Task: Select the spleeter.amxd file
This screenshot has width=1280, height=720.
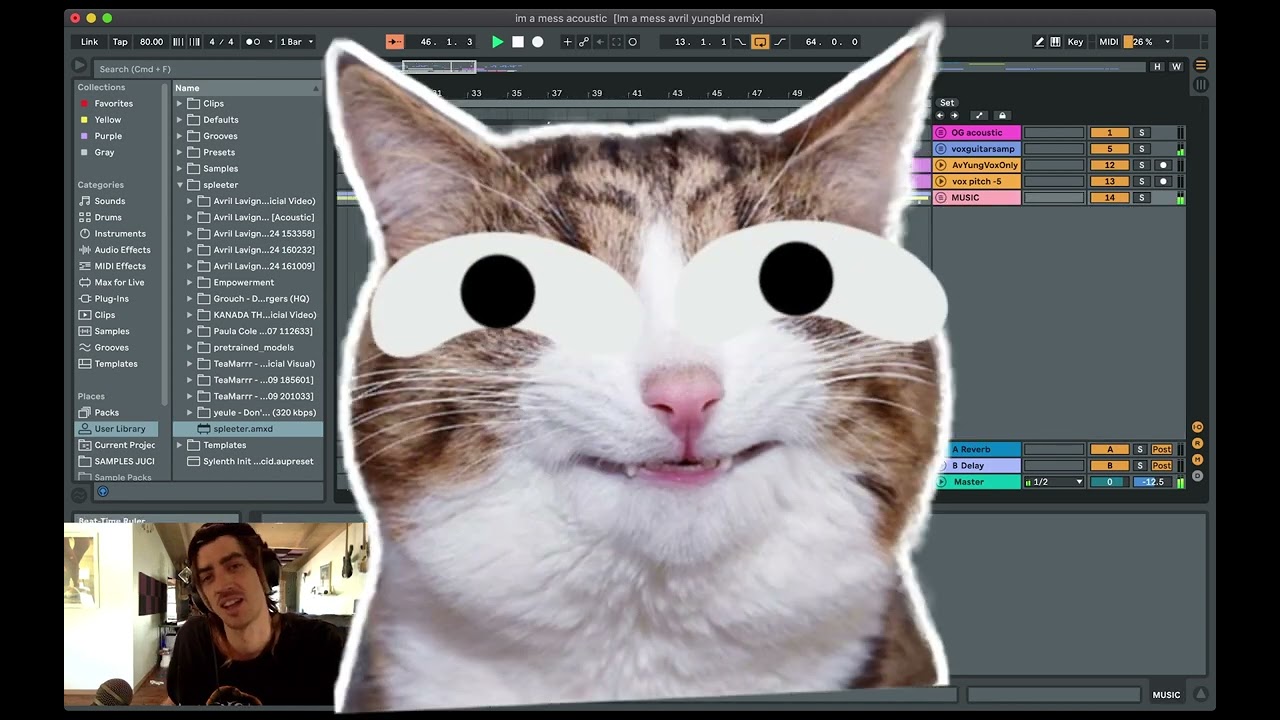Action: click(x=247, y=429)
